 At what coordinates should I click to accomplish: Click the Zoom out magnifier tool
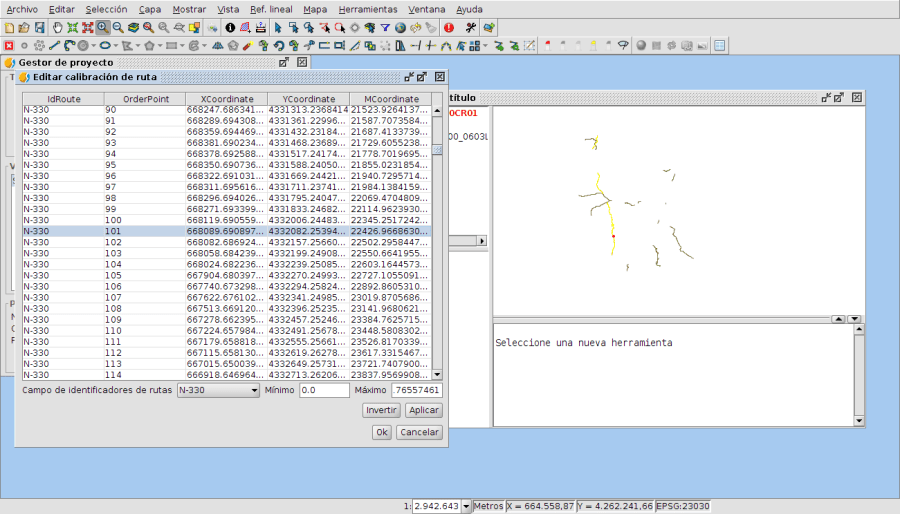tap(118, 27)
